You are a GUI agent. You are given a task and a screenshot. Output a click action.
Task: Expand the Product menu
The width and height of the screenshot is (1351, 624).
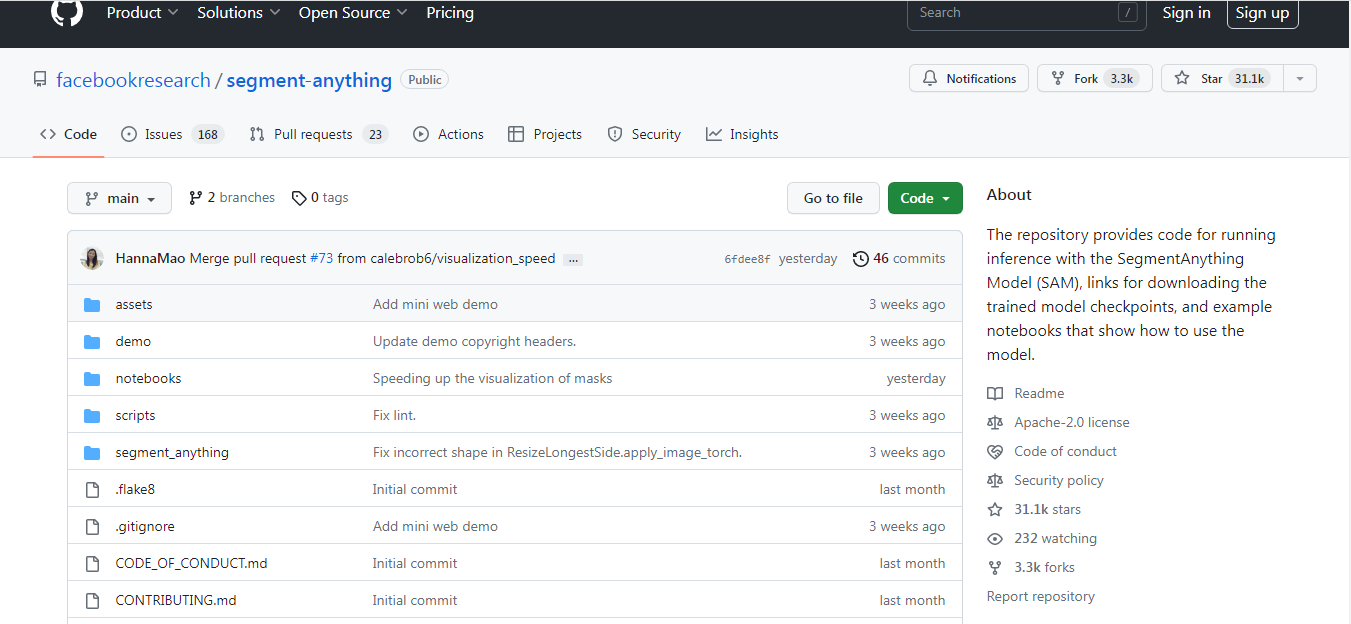pos(142,13)
